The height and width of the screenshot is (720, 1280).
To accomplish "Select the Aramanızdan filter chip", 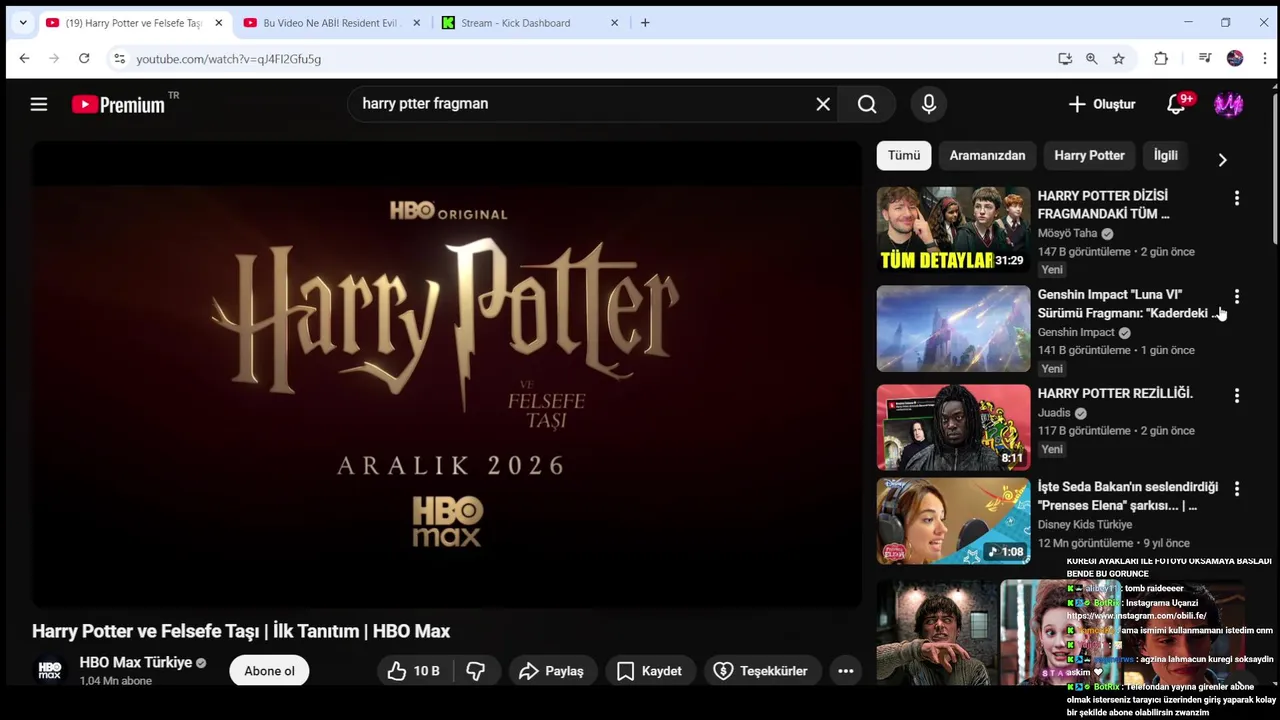I will tap(987, 155).
